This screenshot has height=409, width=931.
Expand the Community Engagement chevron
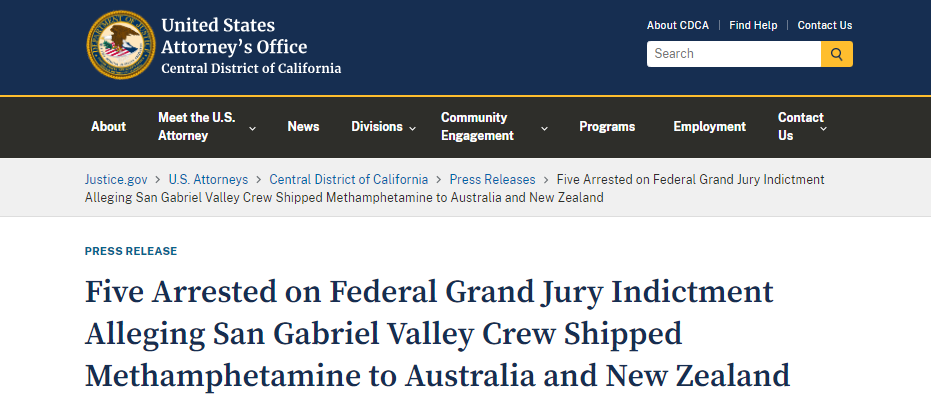coord(544,128)
